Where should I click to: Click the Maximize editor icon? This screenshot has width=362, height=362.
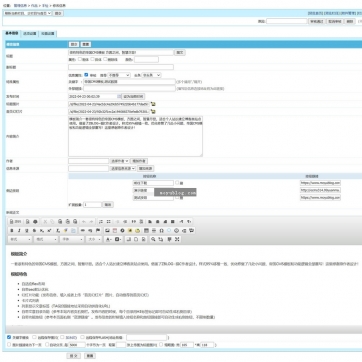(177, 239)
